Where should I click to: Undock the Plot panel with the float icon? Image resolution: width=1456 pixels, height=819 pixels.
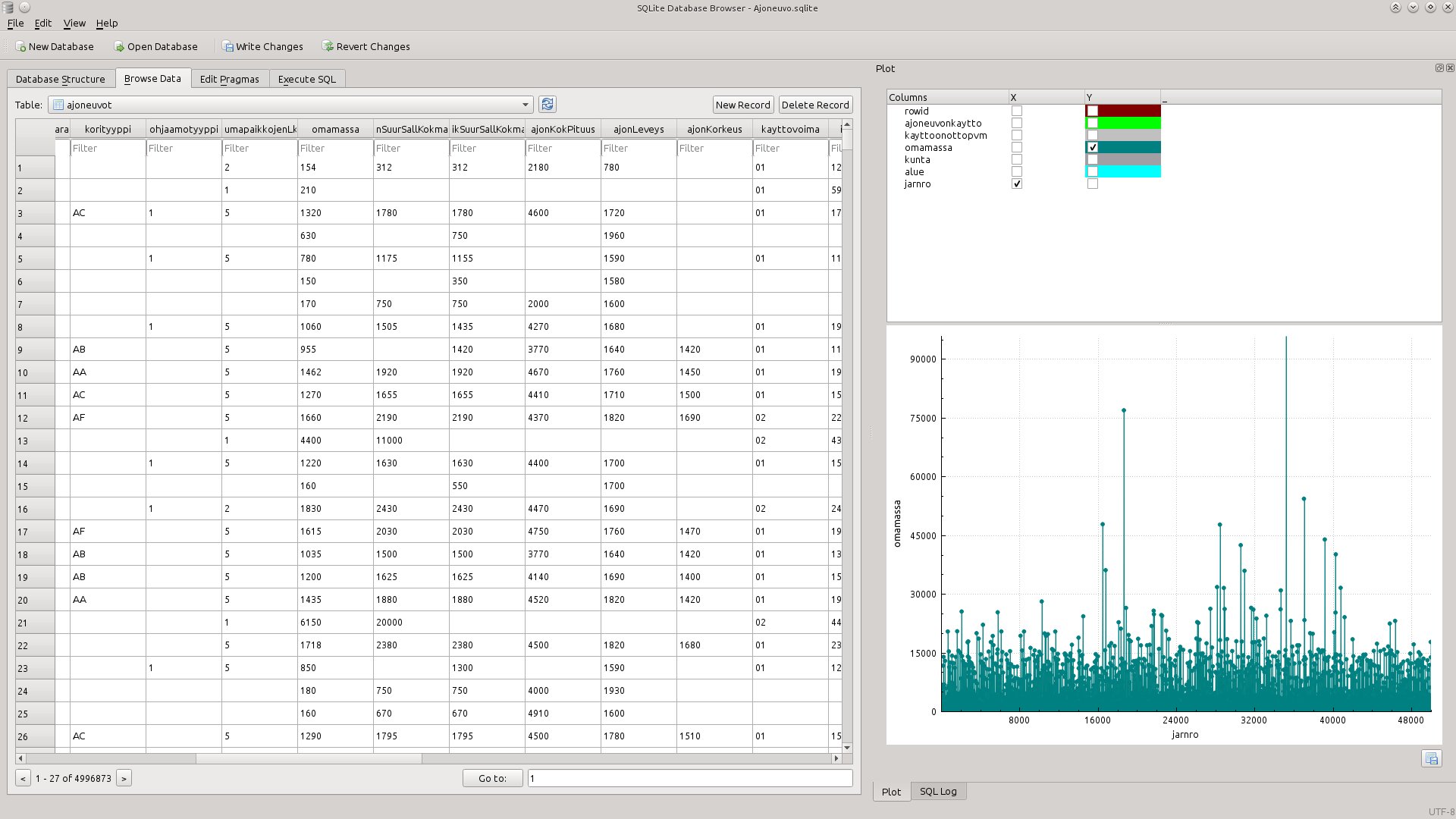pyautogui.click(x=1439, y=68)
